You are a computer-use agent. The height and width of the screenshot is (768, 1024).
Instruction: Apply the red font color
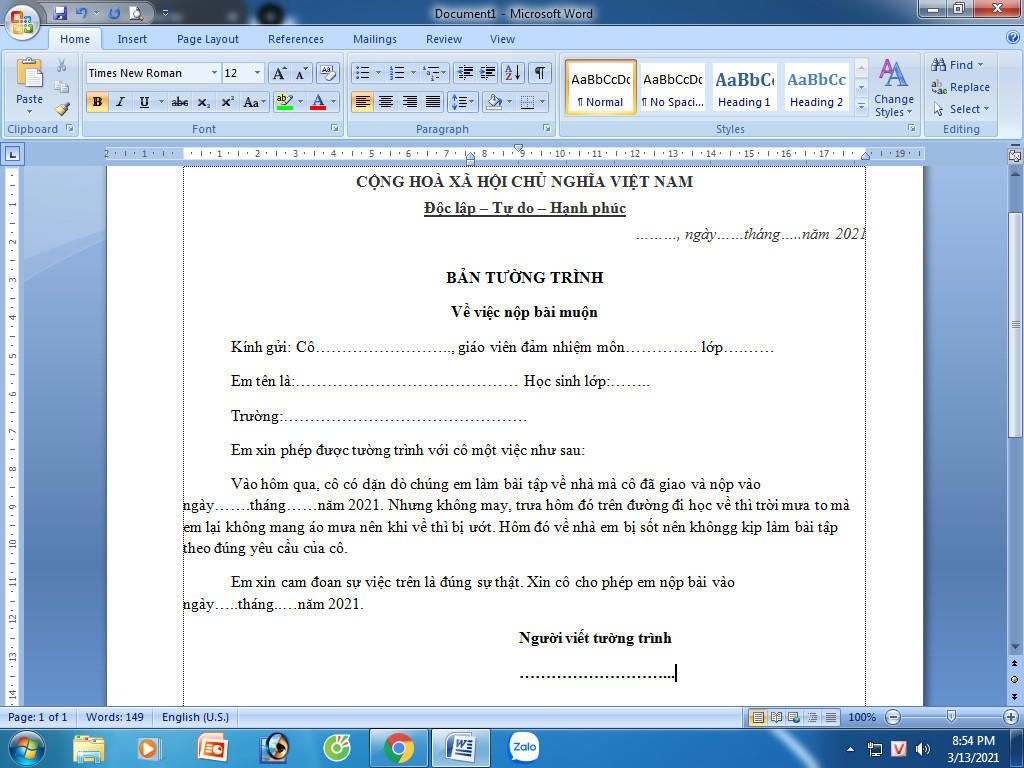(x=318, y=102)
